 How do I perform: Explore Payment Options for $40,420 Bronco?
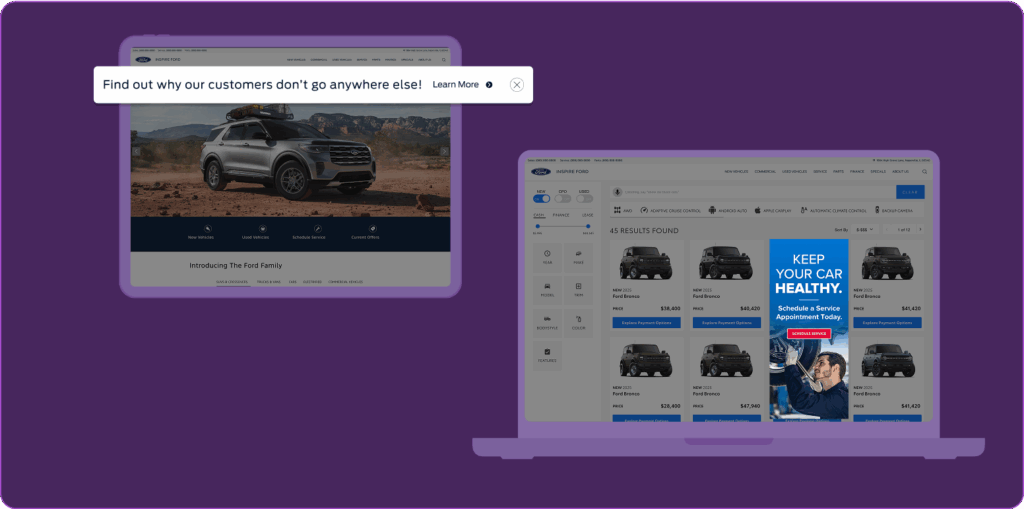(x=726, y=323)
